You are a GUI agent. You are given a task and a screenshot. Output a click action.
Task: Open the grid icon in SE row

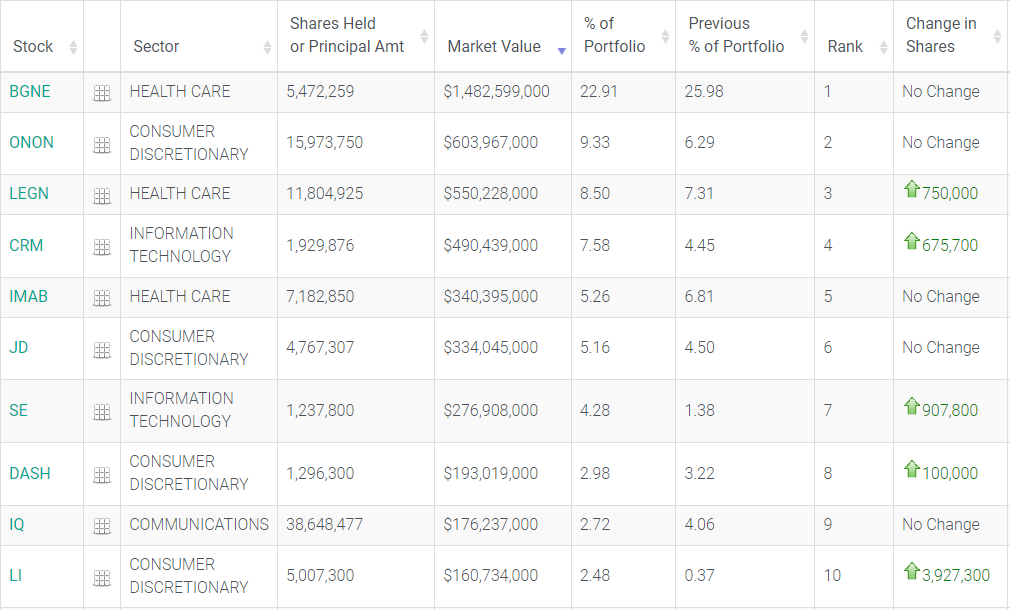point(102,412)
